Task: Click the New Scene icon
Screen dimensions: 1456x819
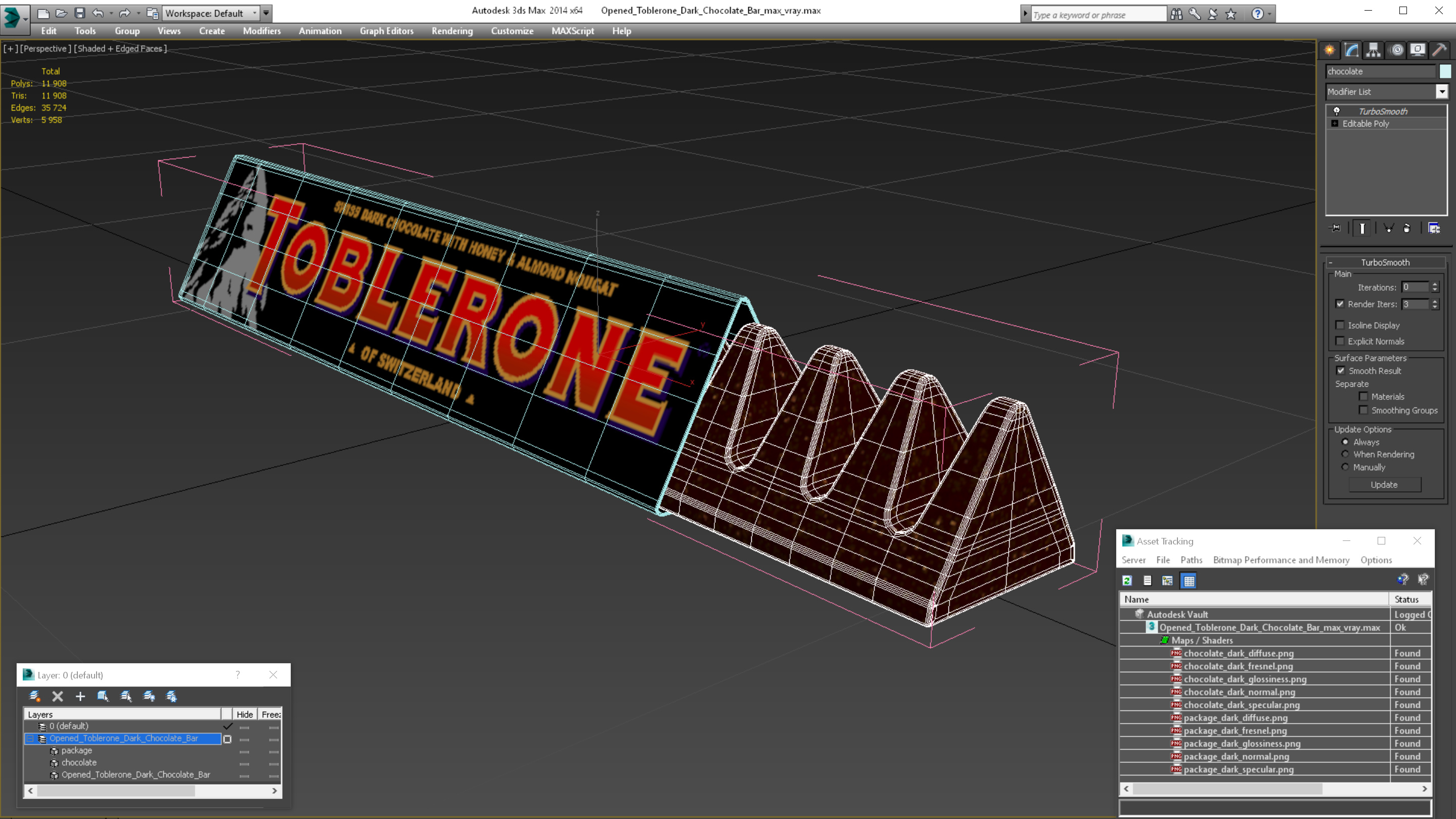Action: pos(43,13)
